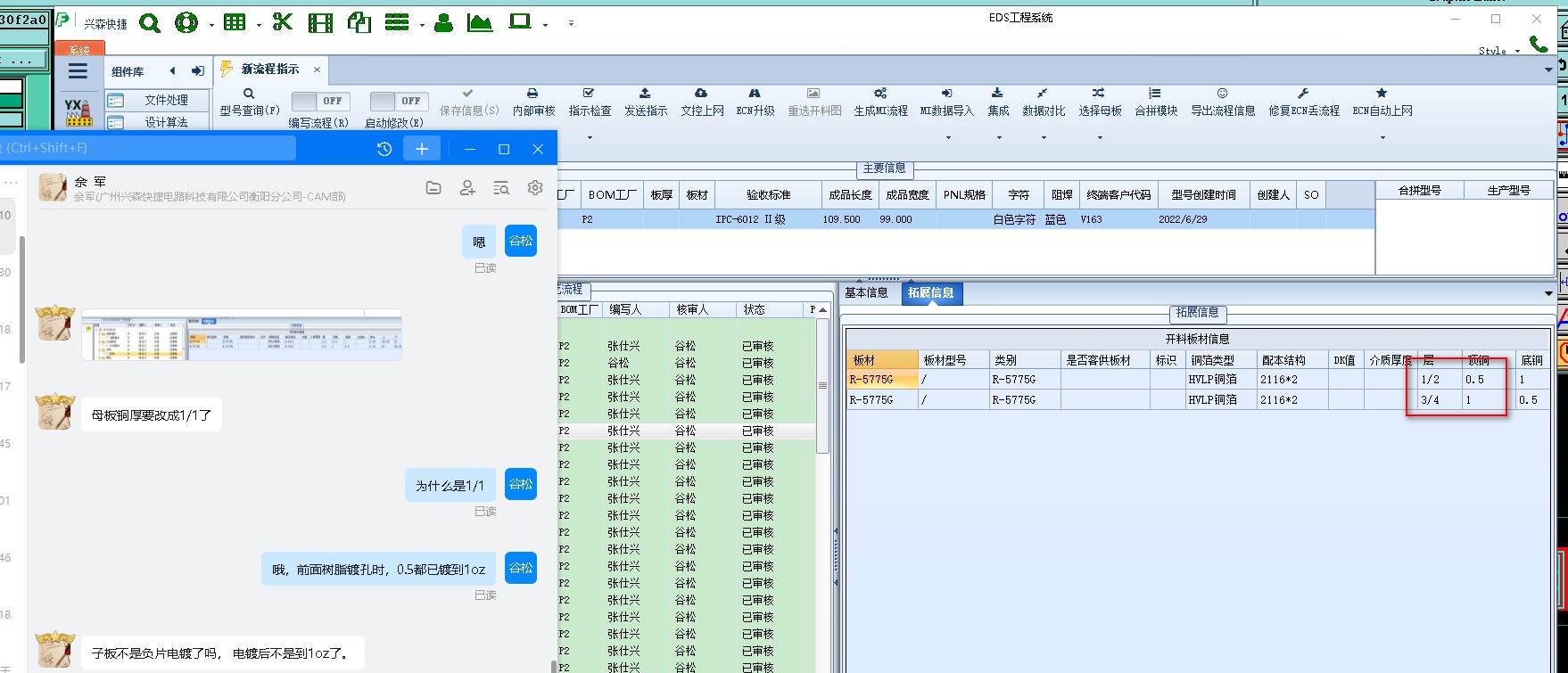
Task: Open the chat folder files icon
Action: (x=433, y=187)
